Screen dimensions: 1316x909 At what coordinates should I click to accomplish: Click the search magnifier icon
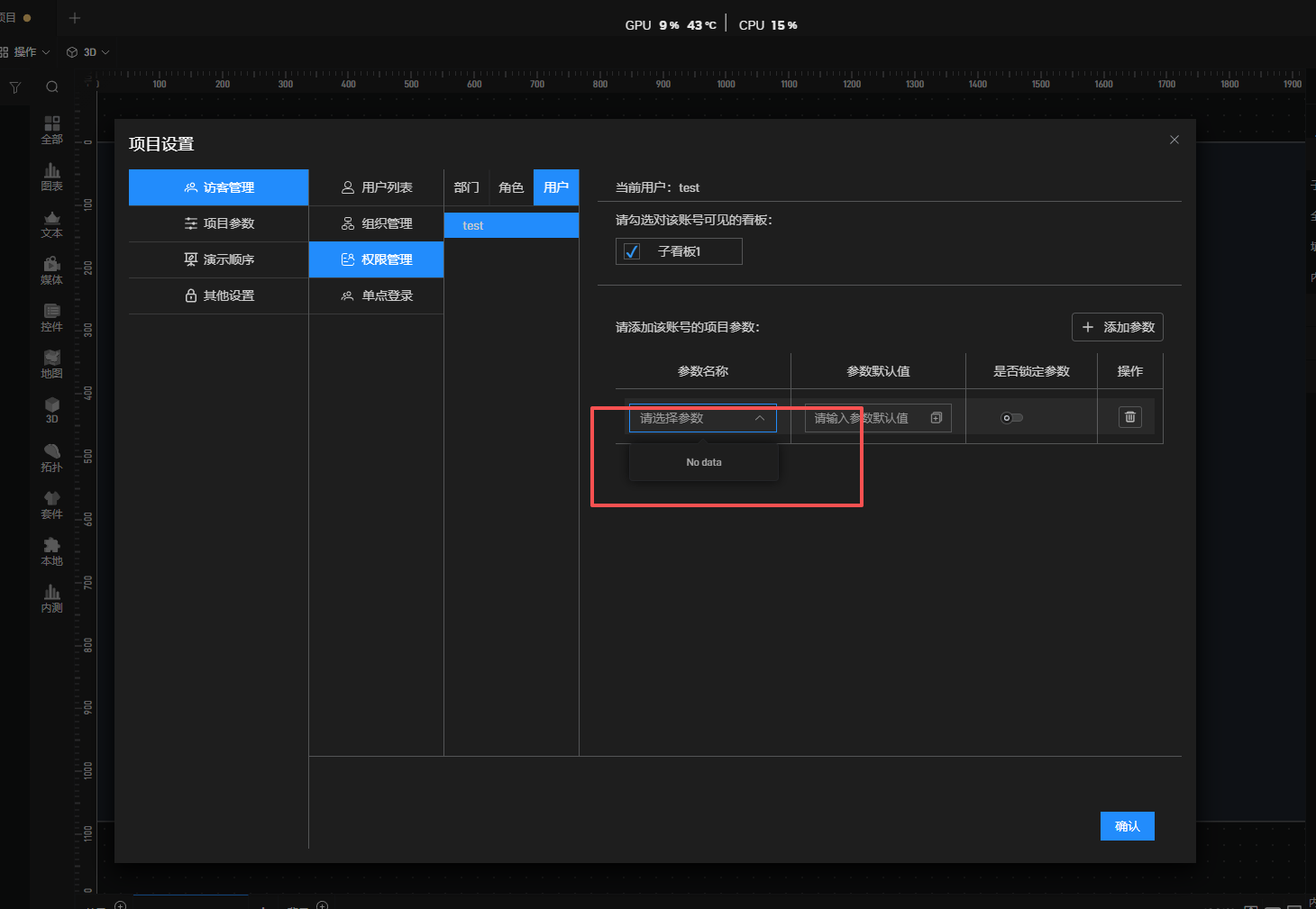click(x=52, y=87)
